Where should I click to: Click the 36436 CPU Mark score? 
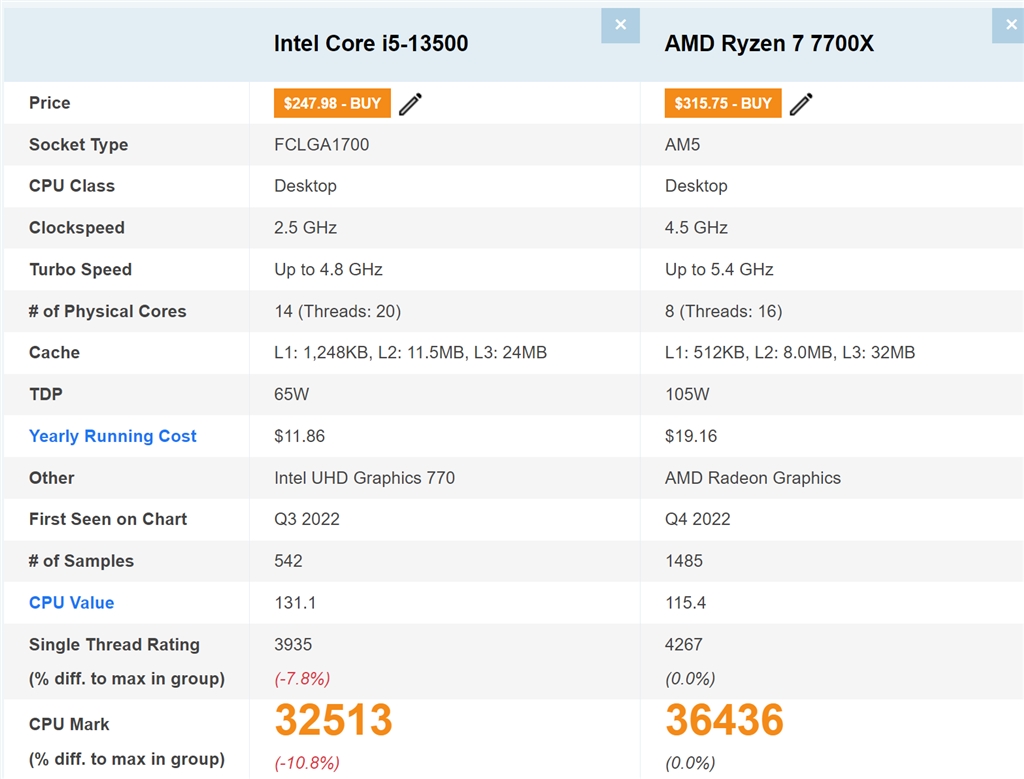click(725, 721)
